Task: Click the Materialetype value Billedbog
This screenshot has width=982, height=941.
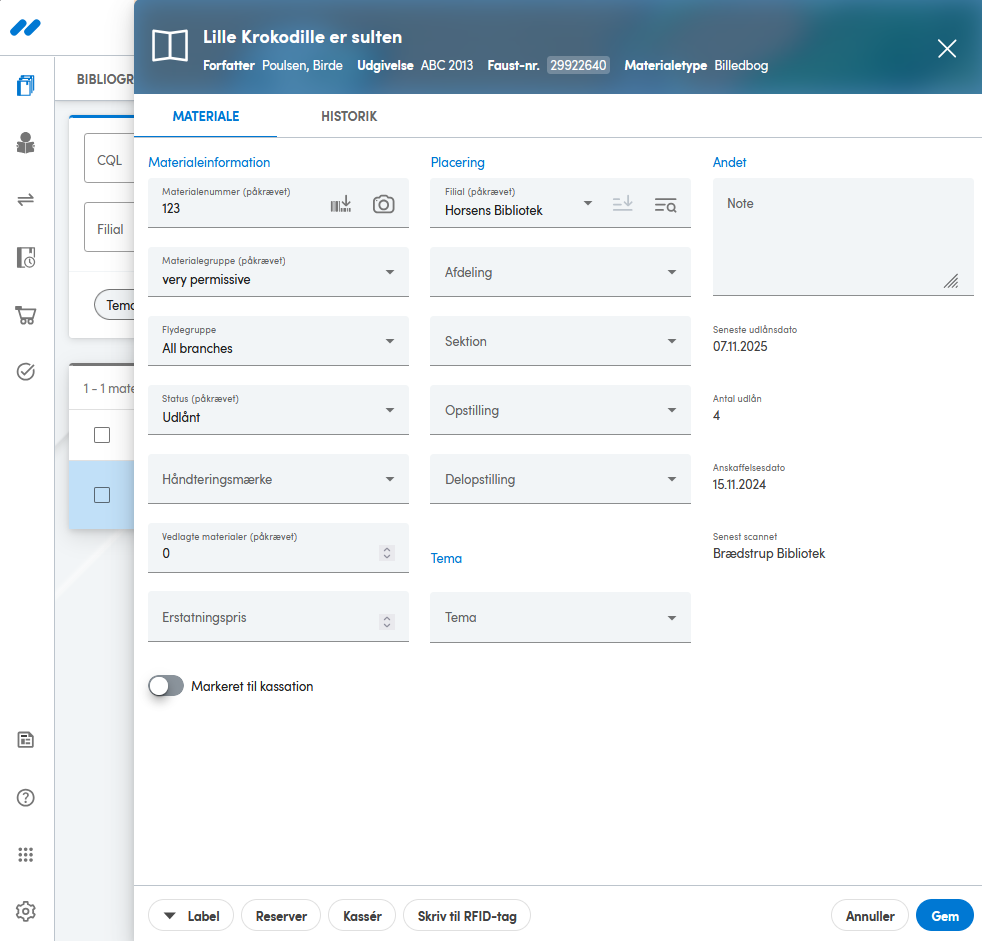Action: [741, 65]
